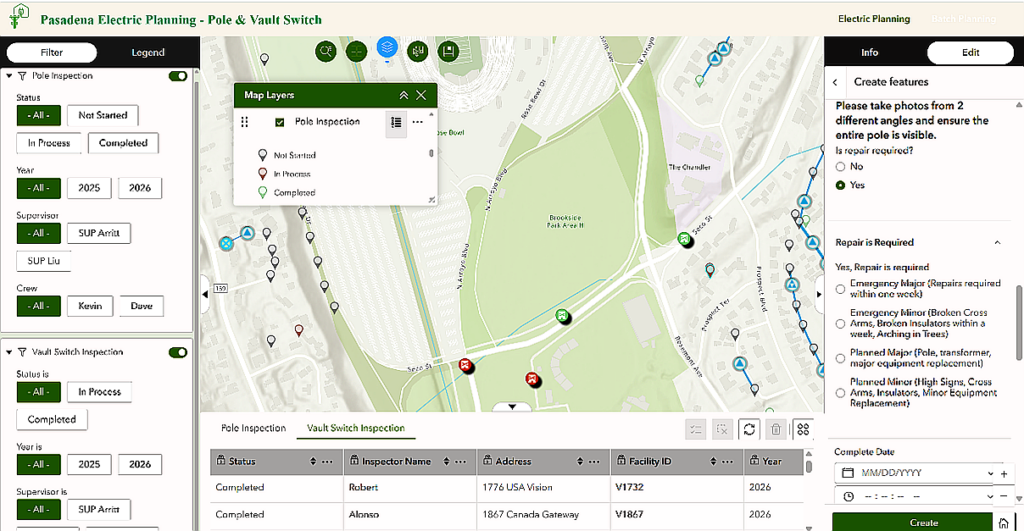Click the delete selected records trash icon
This screenshot has width=1024, height=531.
pos(776,429)
